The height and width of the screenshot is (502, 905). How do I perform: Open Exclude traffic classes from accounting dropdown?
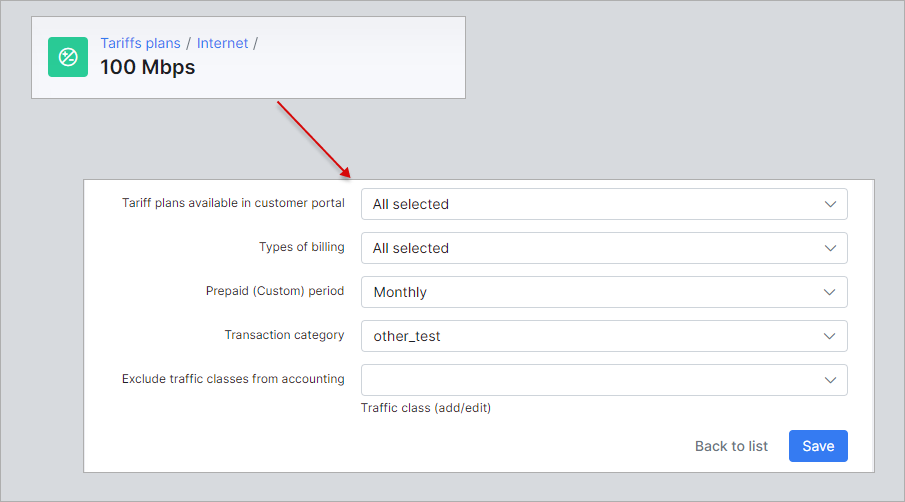coord(604,380)
